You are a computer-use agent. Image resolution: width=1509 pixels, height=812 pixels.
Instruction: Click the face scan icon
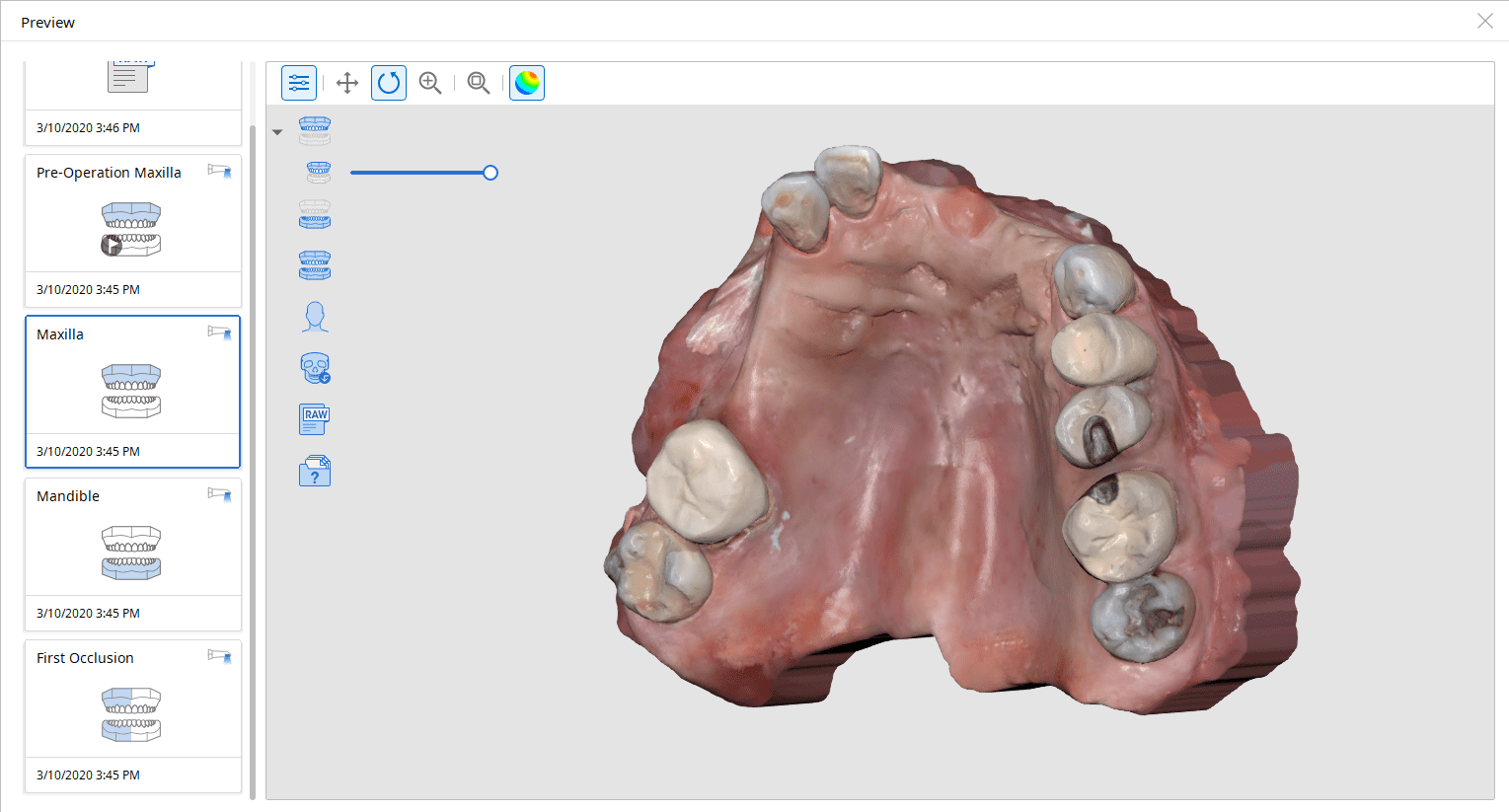click(314, 316)
